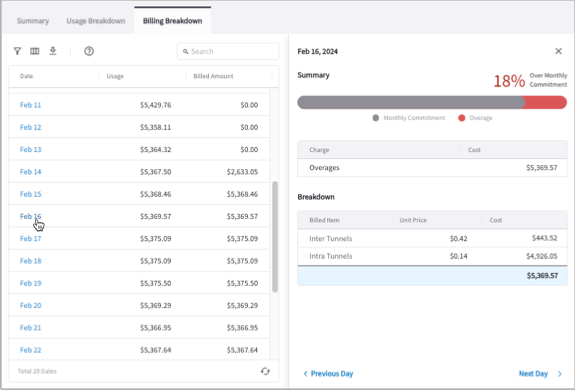Click the Billed Item column header
The width and height of the screenshot is (575, 390).
coord(324,220)
